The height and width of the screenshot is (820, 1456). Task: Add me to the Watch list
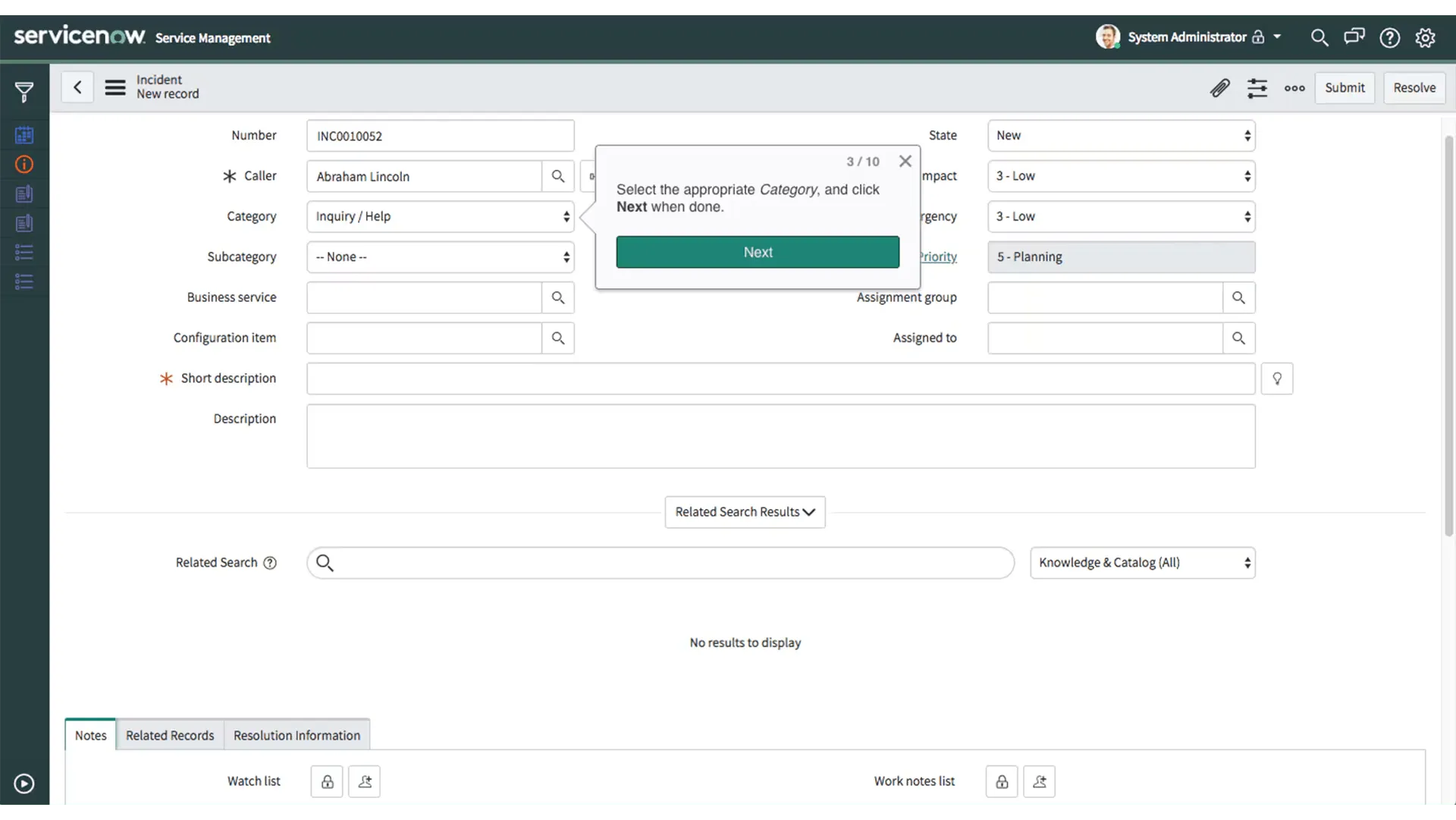coord(365,781)
